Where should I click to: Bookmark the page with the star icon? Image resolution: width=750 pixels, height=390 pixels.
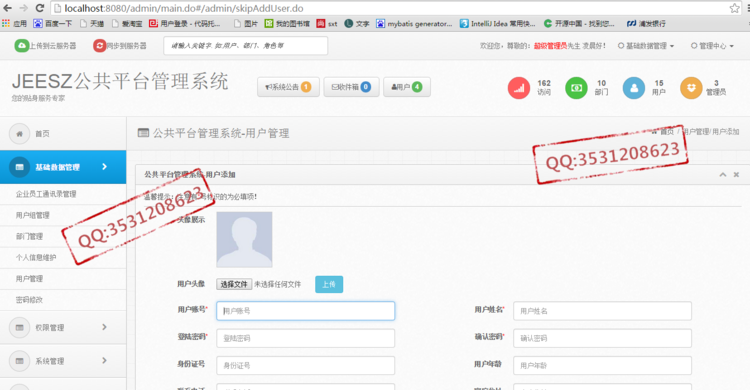[735, 8]
